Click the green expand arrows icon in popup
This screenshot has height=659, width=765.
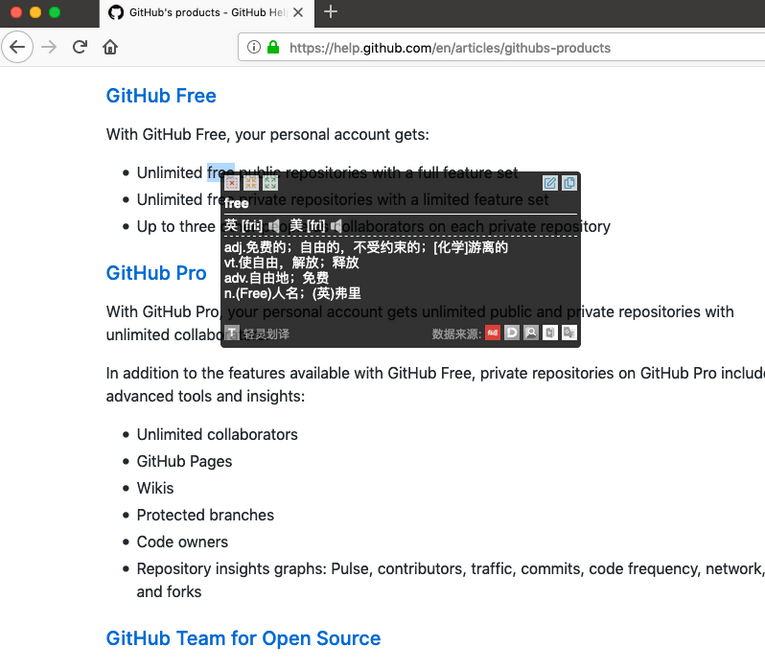click(x=270, y=183)
